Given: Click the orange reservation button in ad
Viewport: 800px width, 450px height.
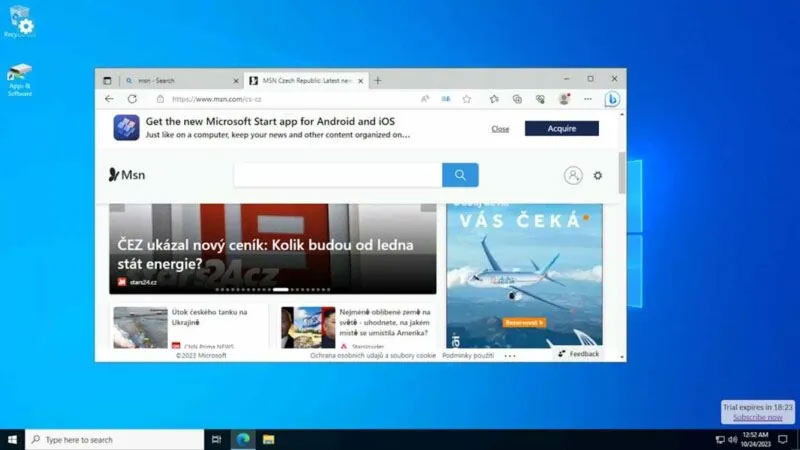Looking at the screenshot, I should tap(524, 322).
